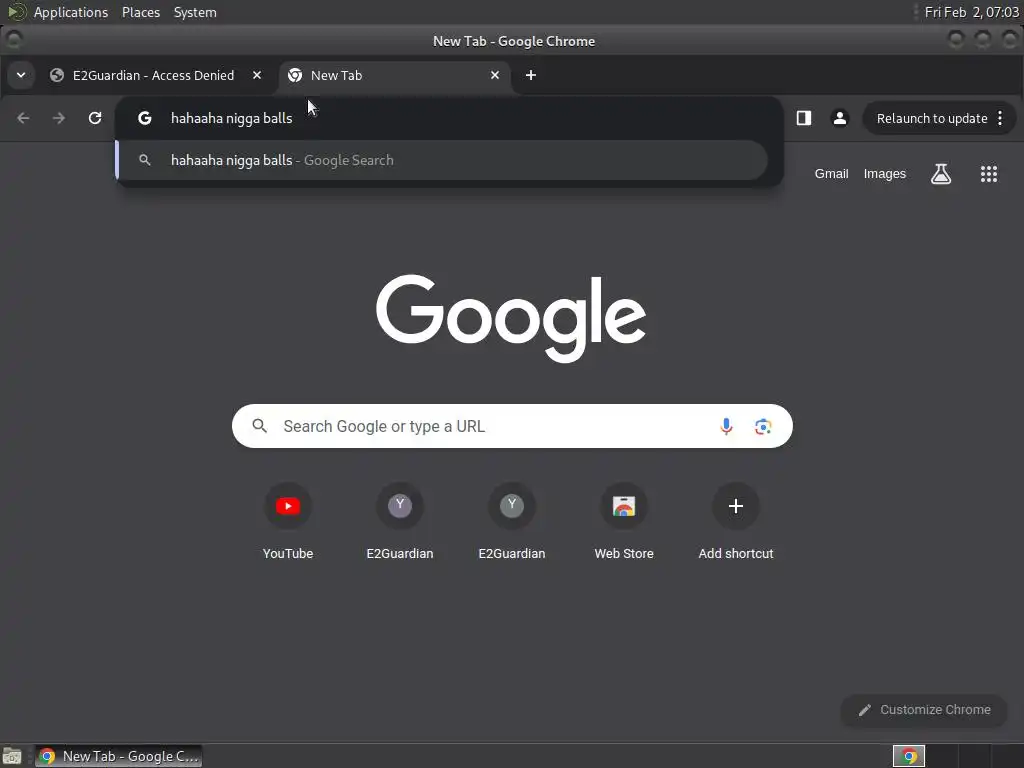Click Customize Chrome button
Viewport: 1024px width, 768px height.
[924, 710]
